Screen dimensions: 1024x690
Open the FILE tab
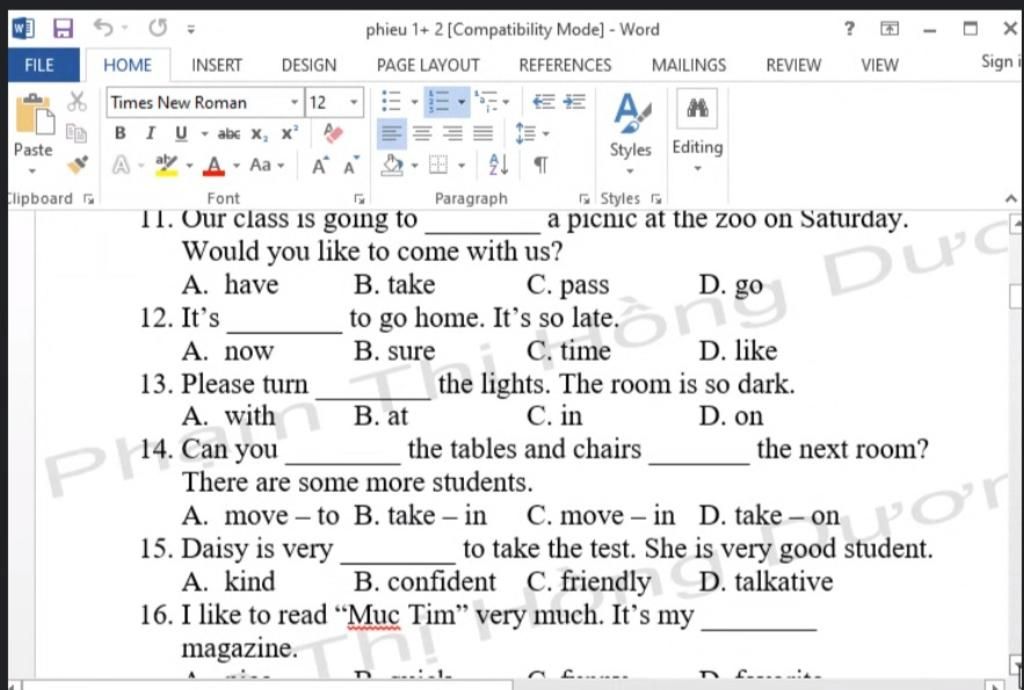tap(39, 65)
